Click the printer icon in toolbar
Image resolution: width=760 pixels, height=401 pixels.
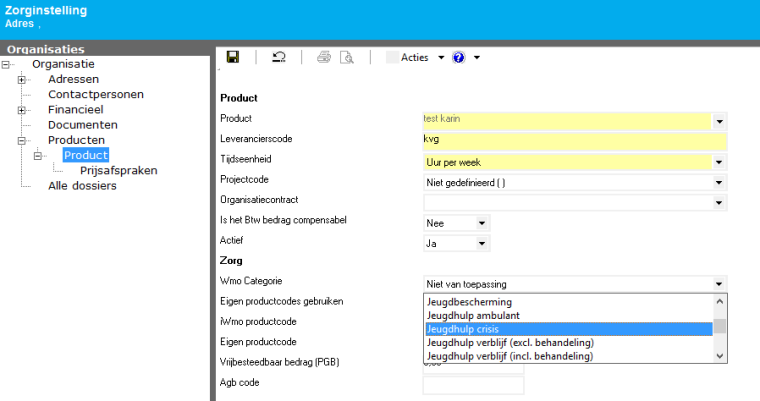pos(324,57)
